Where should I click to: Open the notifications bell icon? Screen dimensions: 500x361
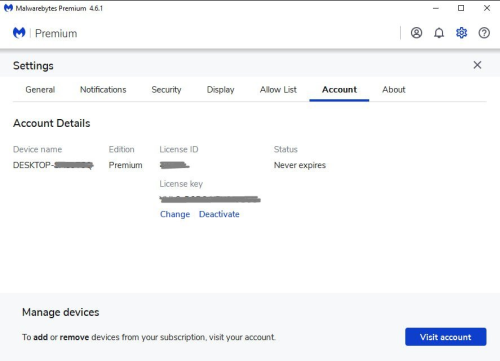pos(439,33)
